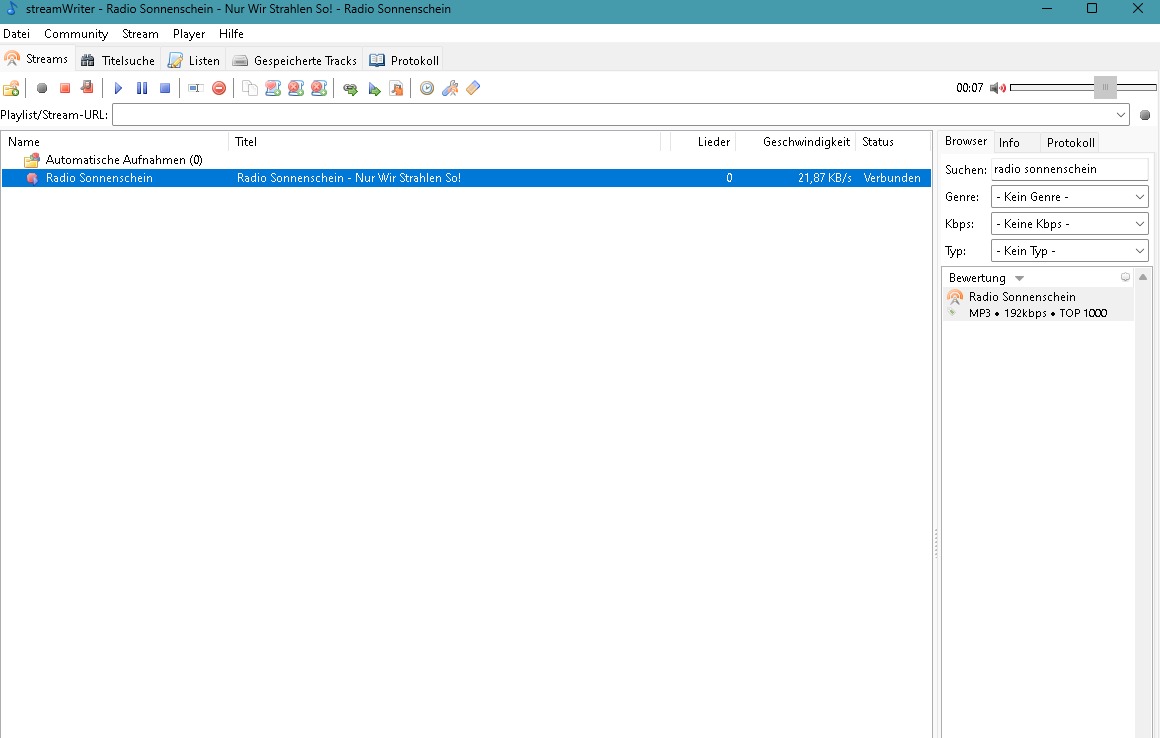Image resolution: width=1160 pixels, height=738 pixels.
Task: Remove stream with red minus icon
Action: (x=219, y=89)
